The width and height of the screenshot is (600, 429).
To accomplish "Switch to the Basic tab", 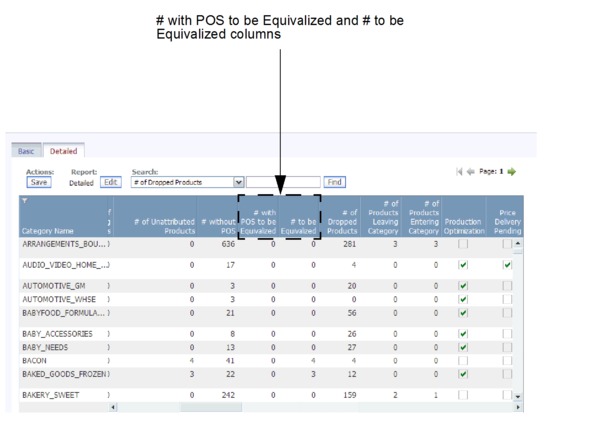I will [x=26, y=151].
